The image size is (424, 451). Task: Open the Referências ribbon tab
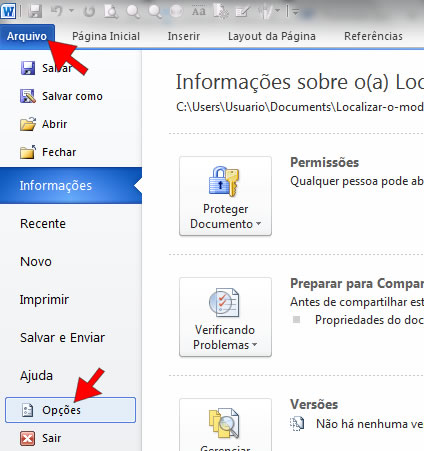tap(373, 36)
